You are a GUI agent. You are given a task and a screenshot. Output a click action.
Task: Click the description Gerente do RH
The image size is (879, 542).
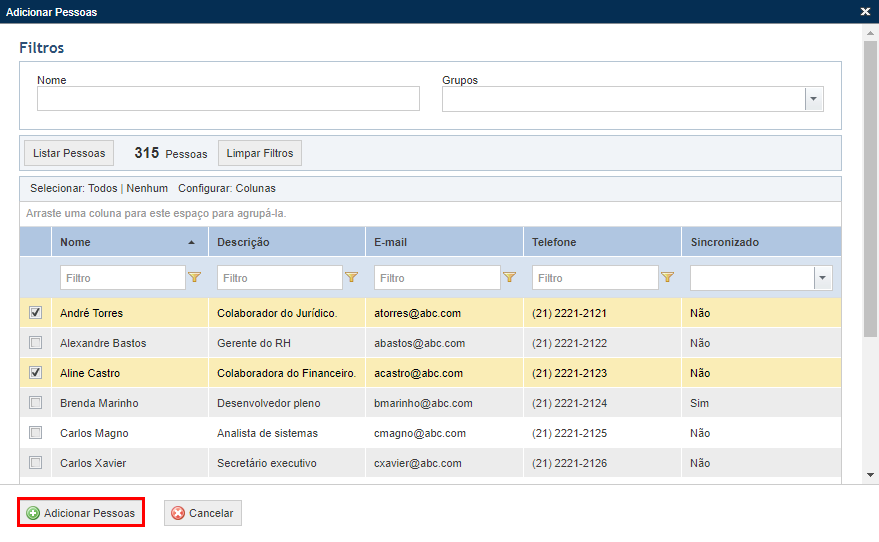(254, 343)
